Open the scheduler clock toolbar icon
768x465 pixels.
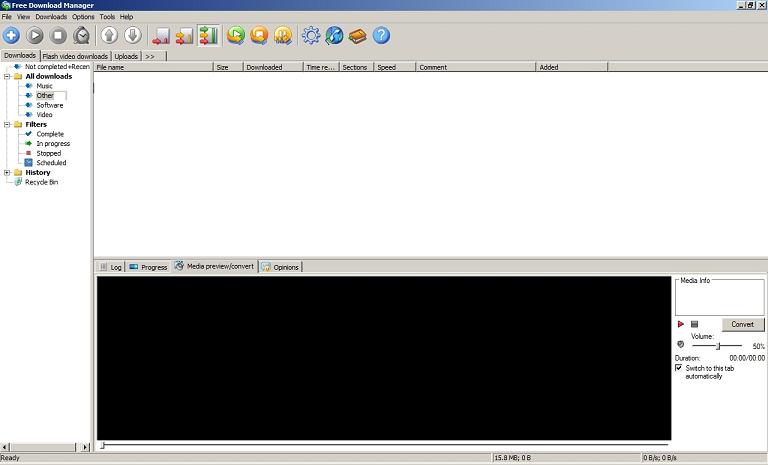tap(82, 36)
